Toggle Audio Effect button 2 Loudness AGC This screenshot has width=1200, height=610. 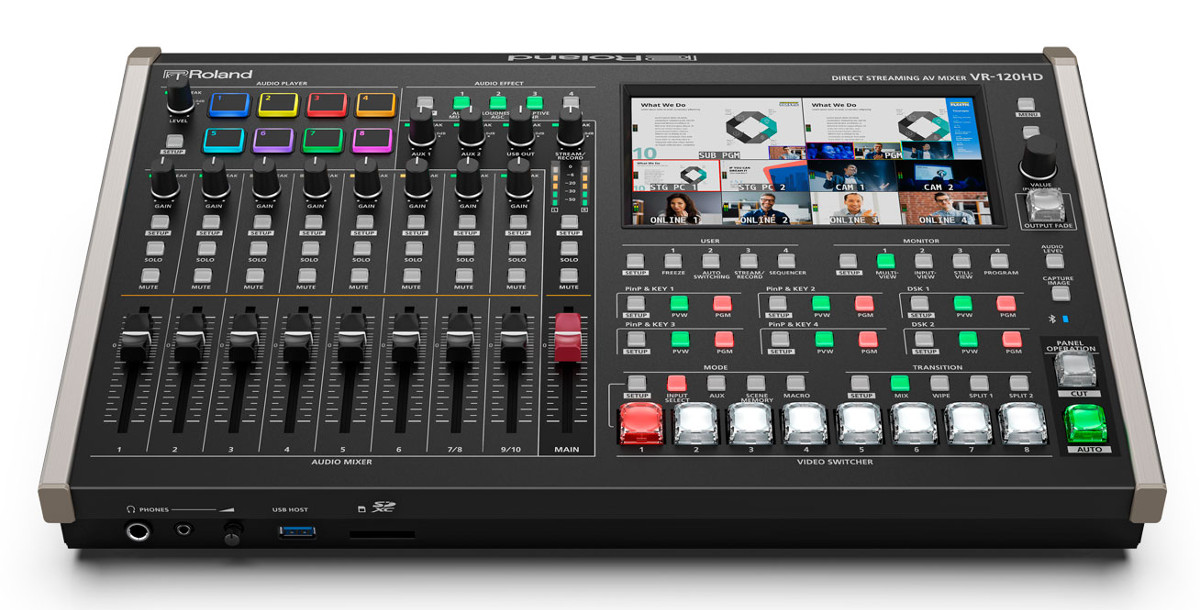pyautogui.click(x=497, y=102)
